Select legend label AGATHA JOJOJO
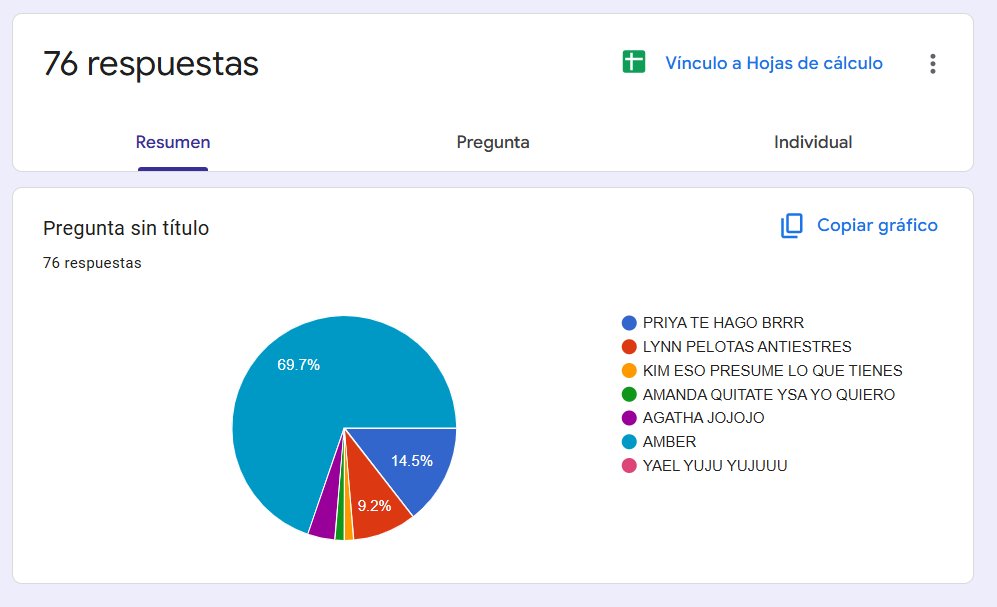The height and width of the screenshot is (607, 997). coord(703,418)
